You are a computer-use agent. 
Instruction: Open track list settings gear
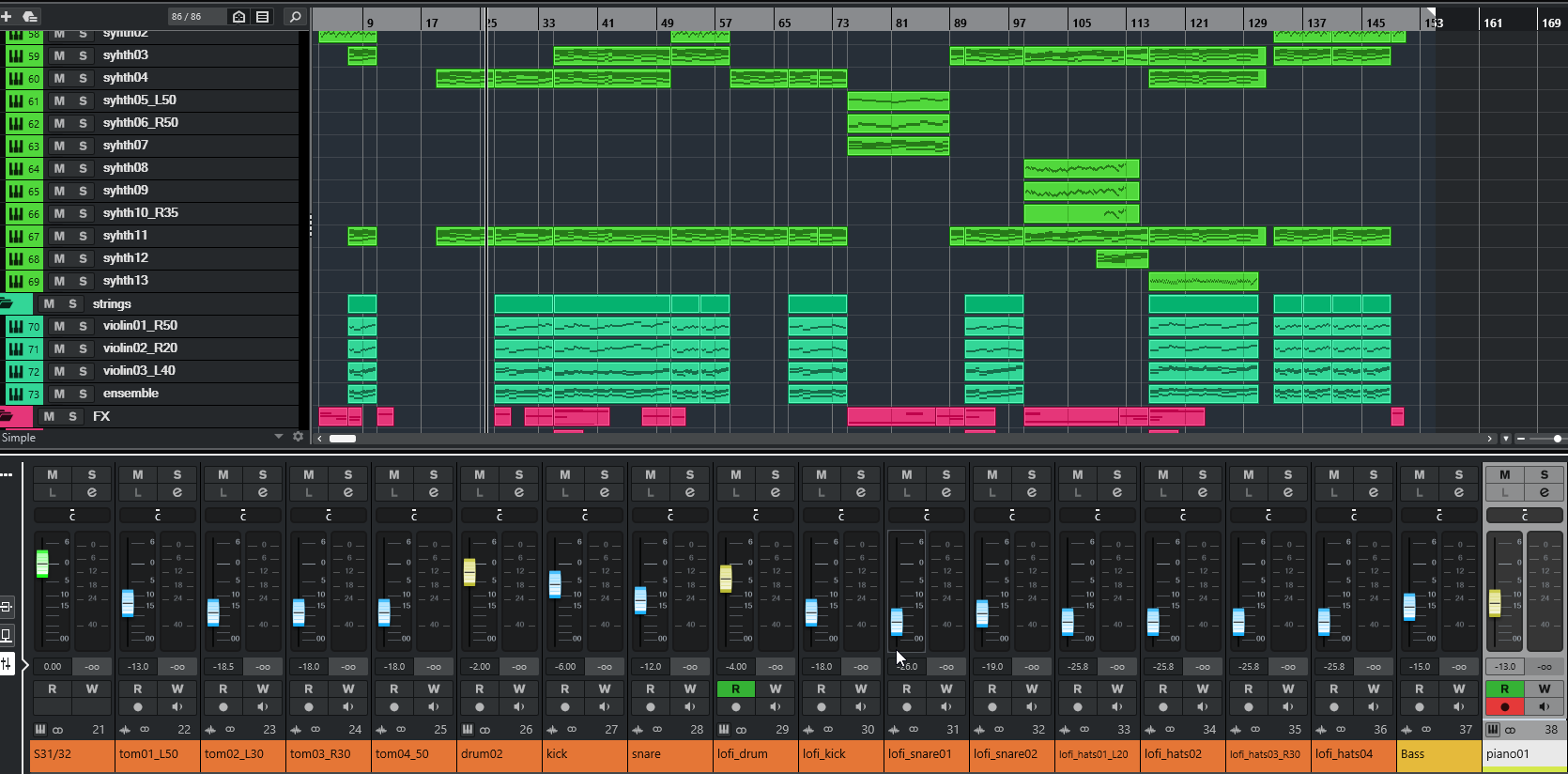coord(299,437)
